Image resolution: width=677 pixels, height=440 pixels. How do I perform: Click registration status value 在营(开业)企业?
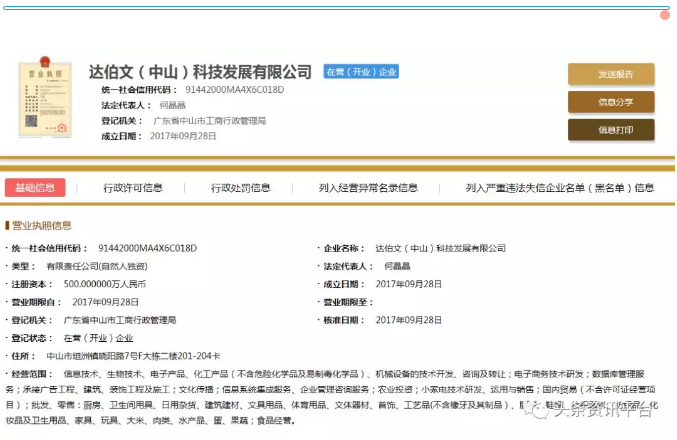(98, 338)
